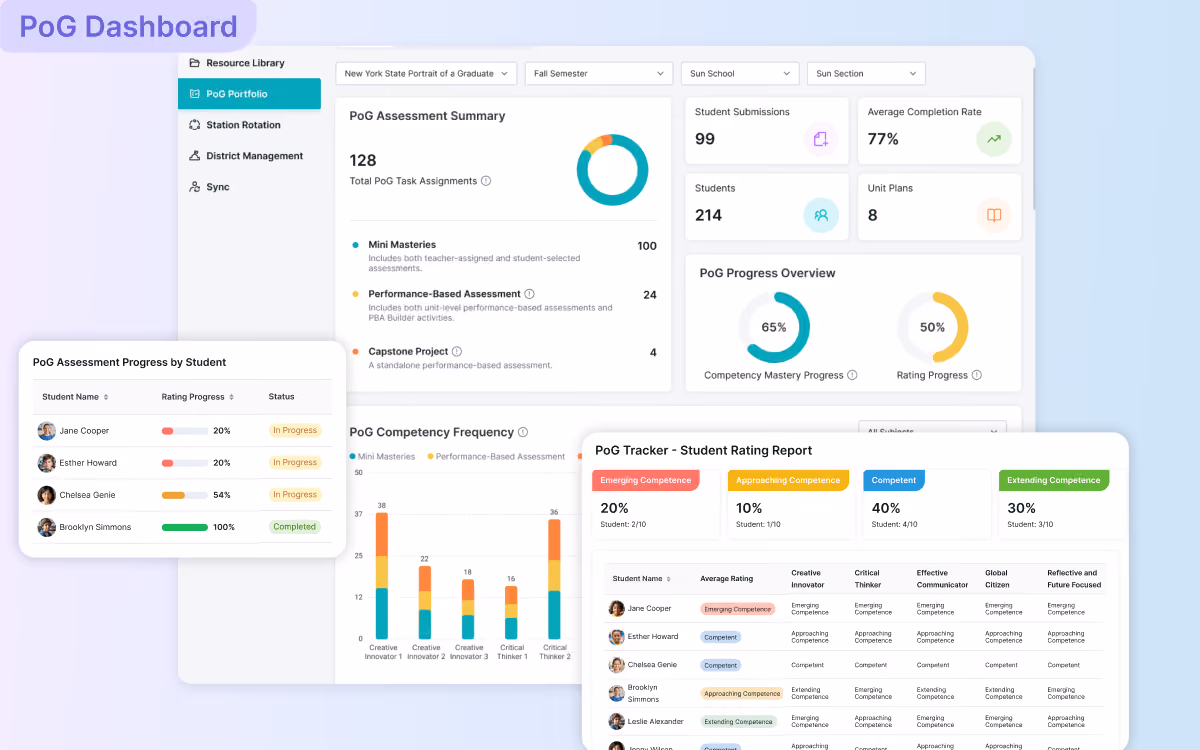
Task: Click Chelsea Genie 54% progress bar
Action: (x=185, y=495)
